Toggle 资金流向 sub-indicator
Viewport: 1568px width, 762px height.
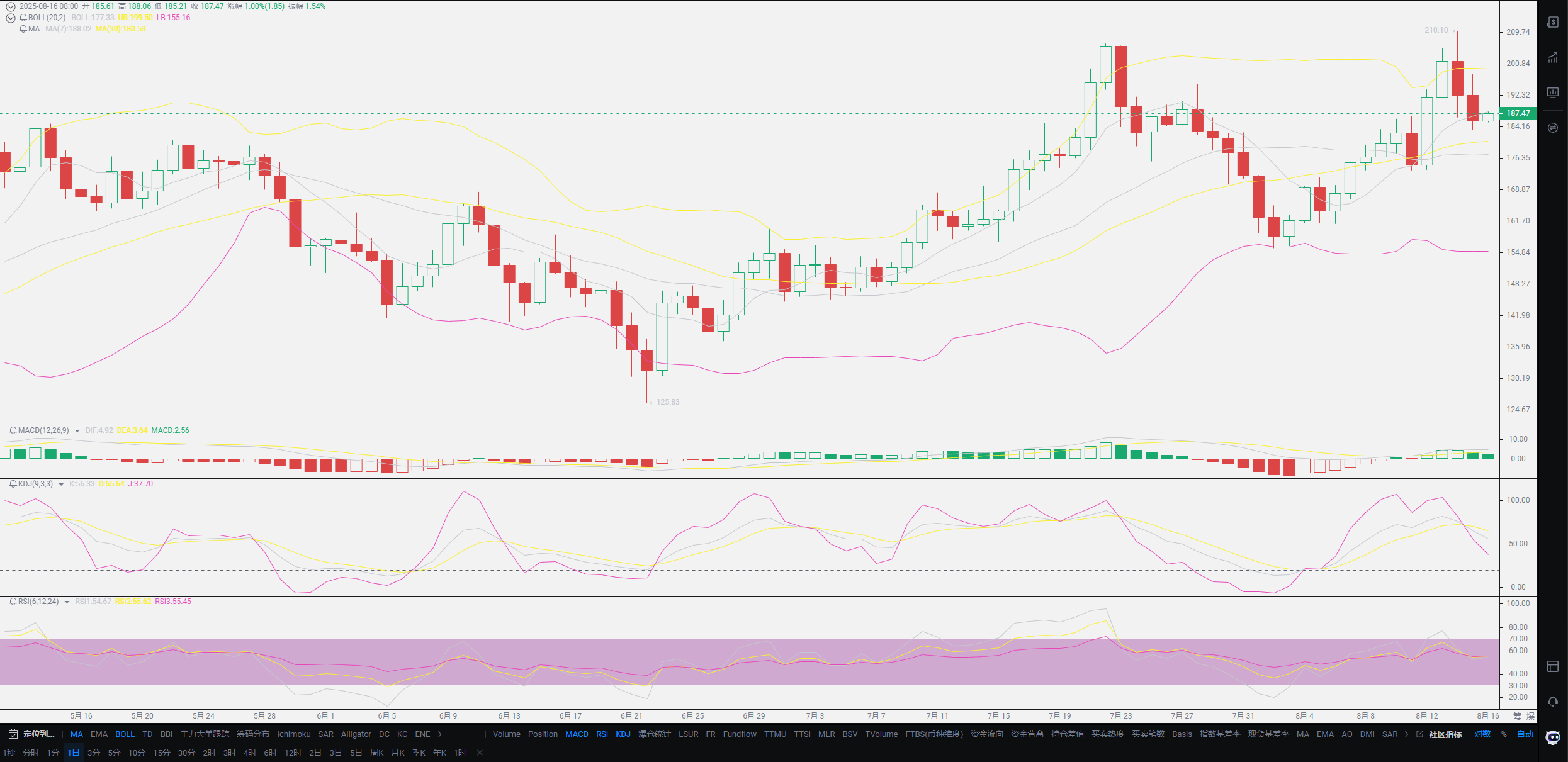click(x=987, y=734)
